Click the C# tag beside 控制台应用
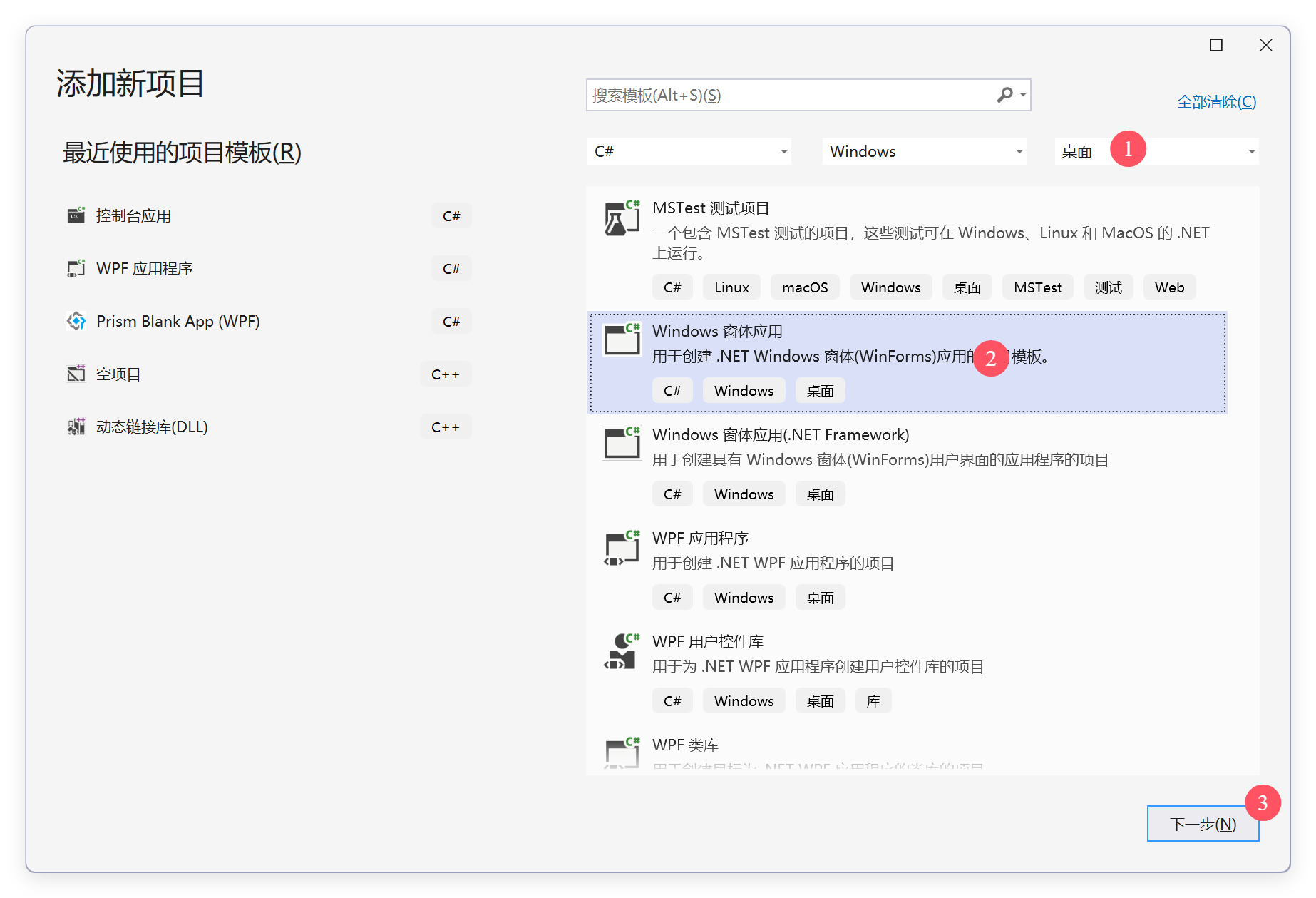1316x898 pixels. pyautogui.click(x=451, y=216)
